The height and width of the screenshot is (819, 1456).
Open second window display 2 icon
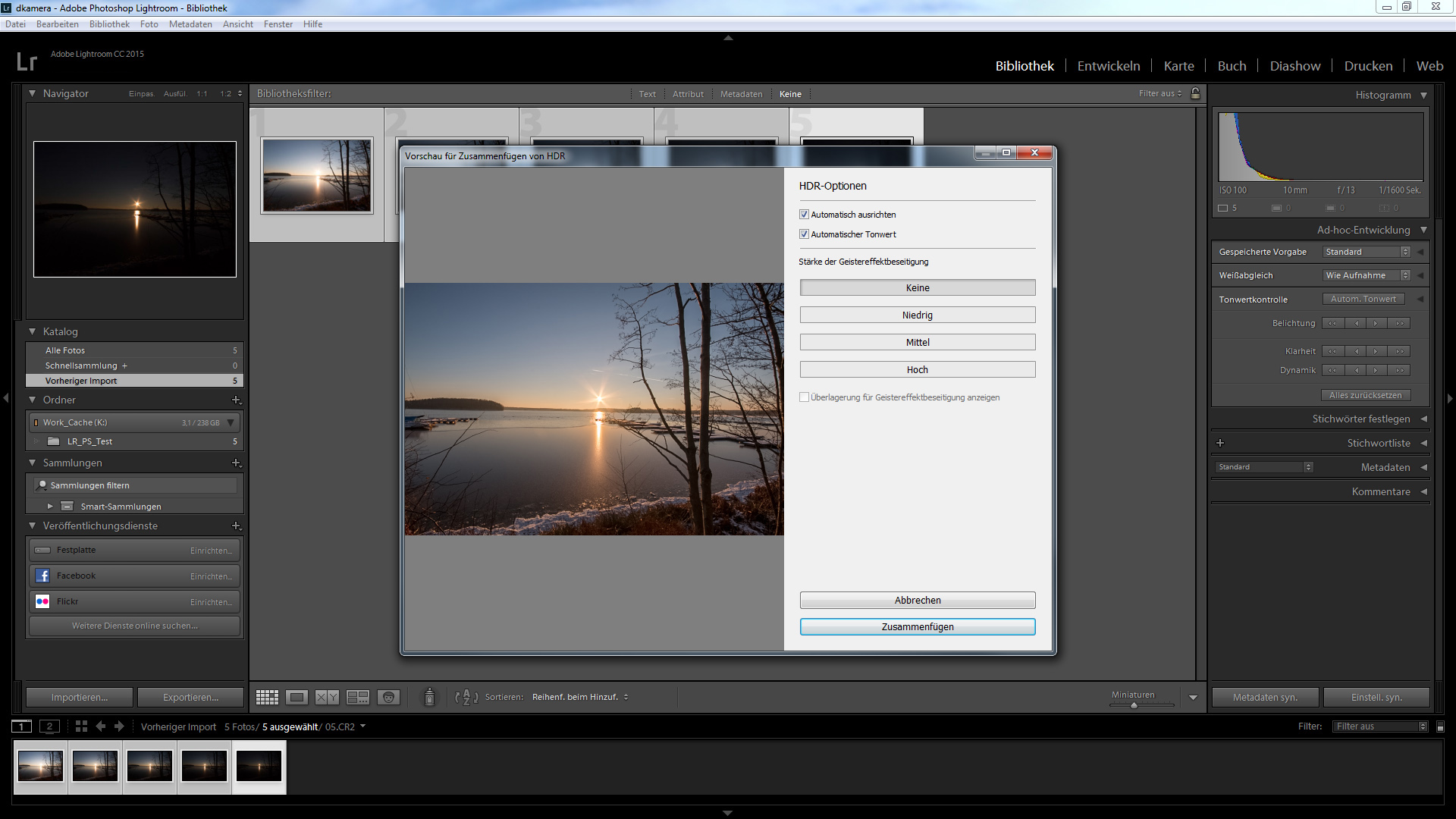[x=49, y=726]
